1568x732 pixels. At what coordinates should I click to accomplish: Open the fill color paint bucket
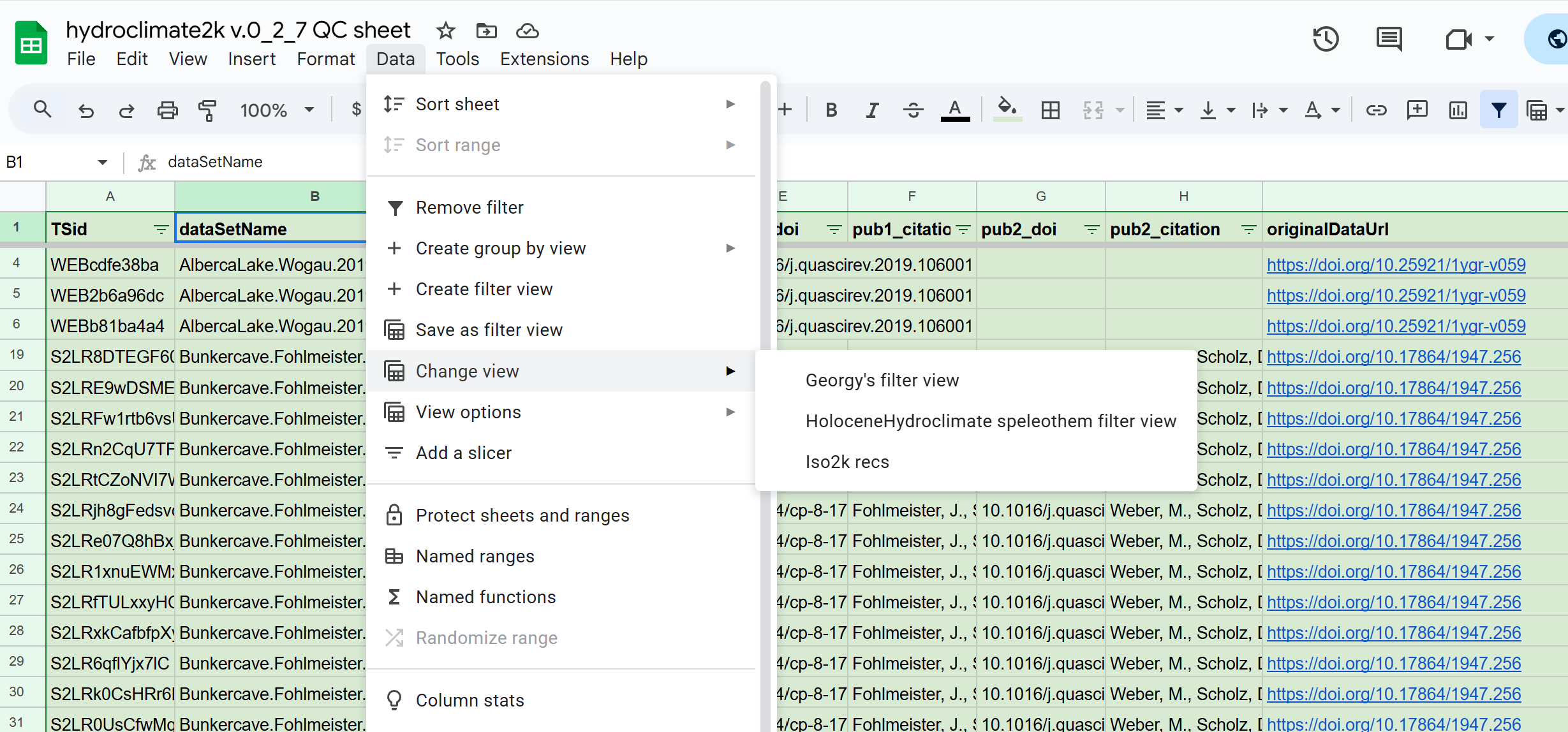pos(1007,110)
